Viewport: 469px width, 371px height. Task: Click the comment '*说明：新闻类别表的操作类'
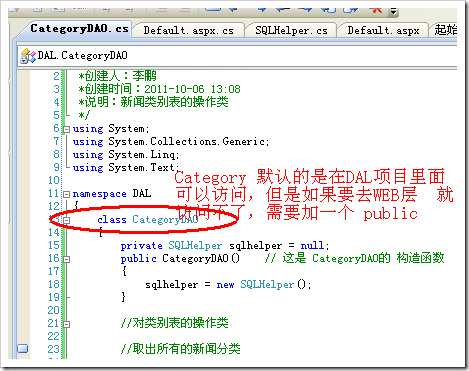click(x=153, y=102)
